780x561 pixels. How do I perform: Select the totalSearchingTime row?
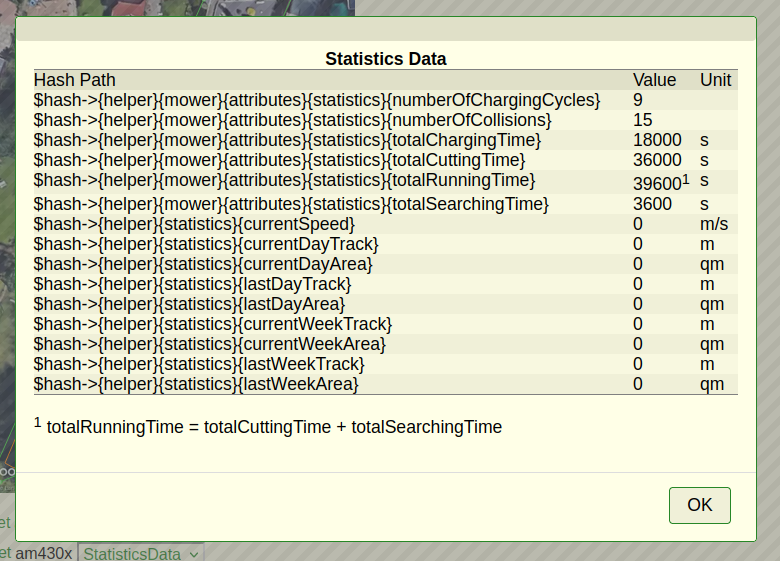[x=386, y=204]
